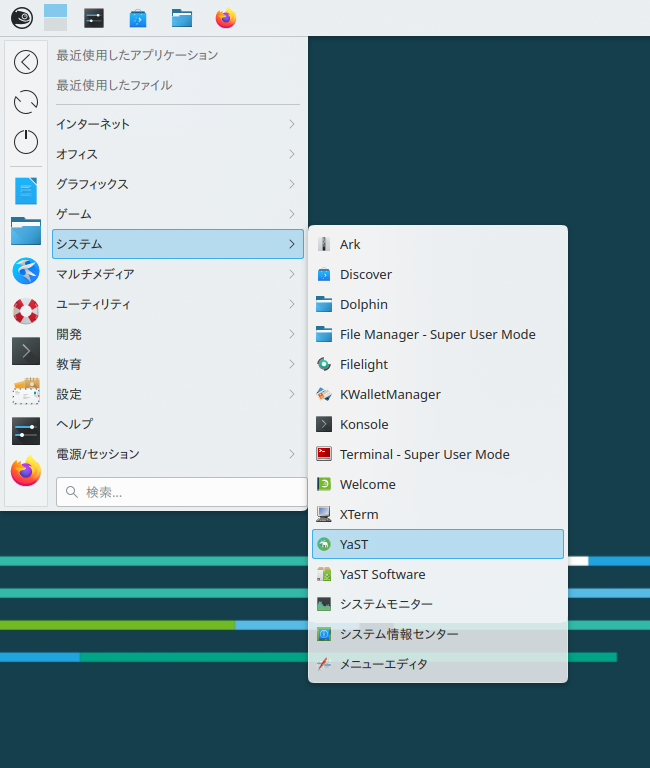Launch Firefox from the top panel
650x768 pixels.
[x=226, y=18]
